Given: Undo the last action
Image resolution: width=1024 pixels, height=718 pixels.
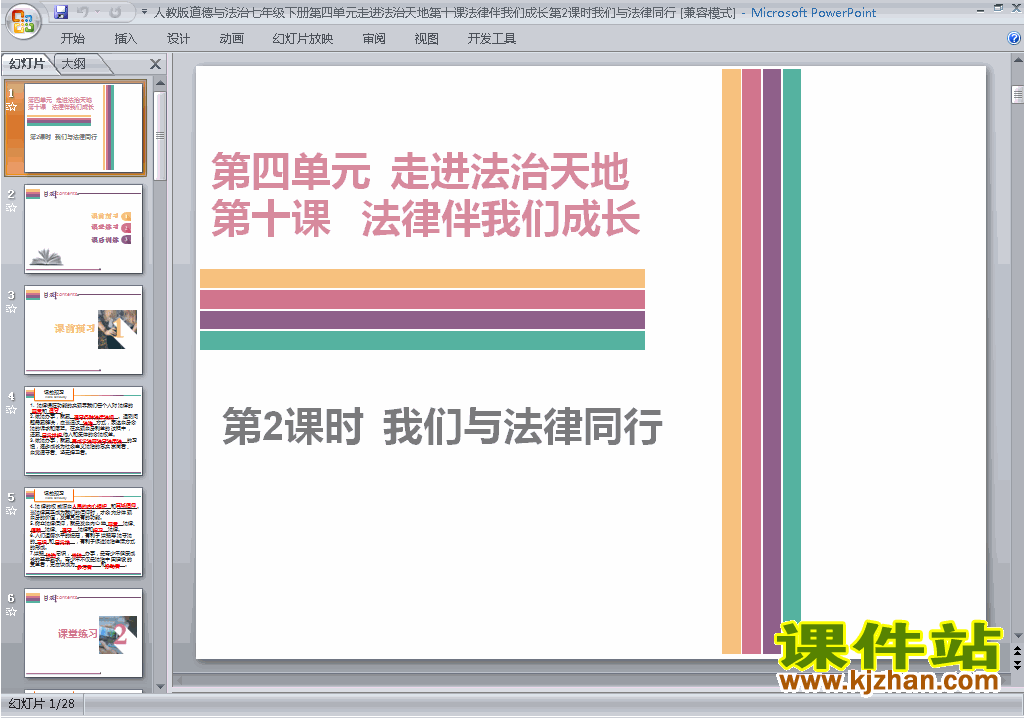Looking at the screenshot, I should [x=83, y=12].
